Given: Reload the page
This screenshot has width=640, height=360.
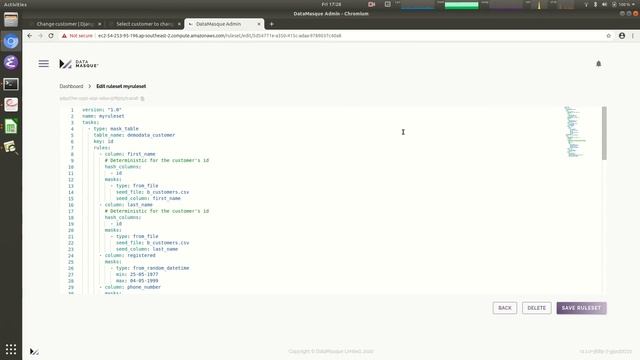Looking at the screenshot, I should 51,36.
